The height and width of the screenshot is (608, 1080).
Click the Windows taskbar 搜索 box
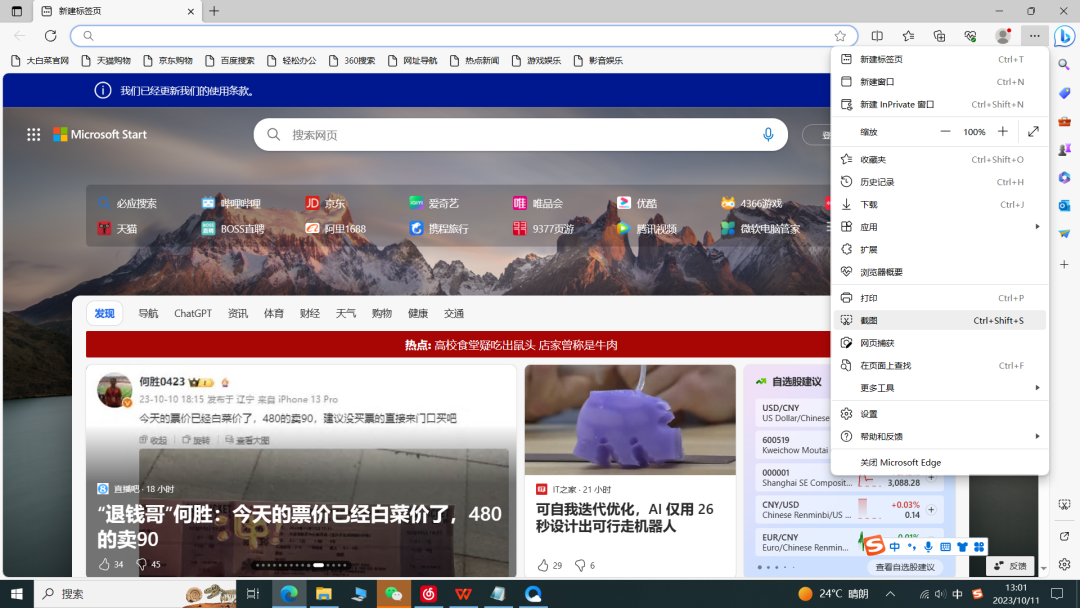[136, 594]
